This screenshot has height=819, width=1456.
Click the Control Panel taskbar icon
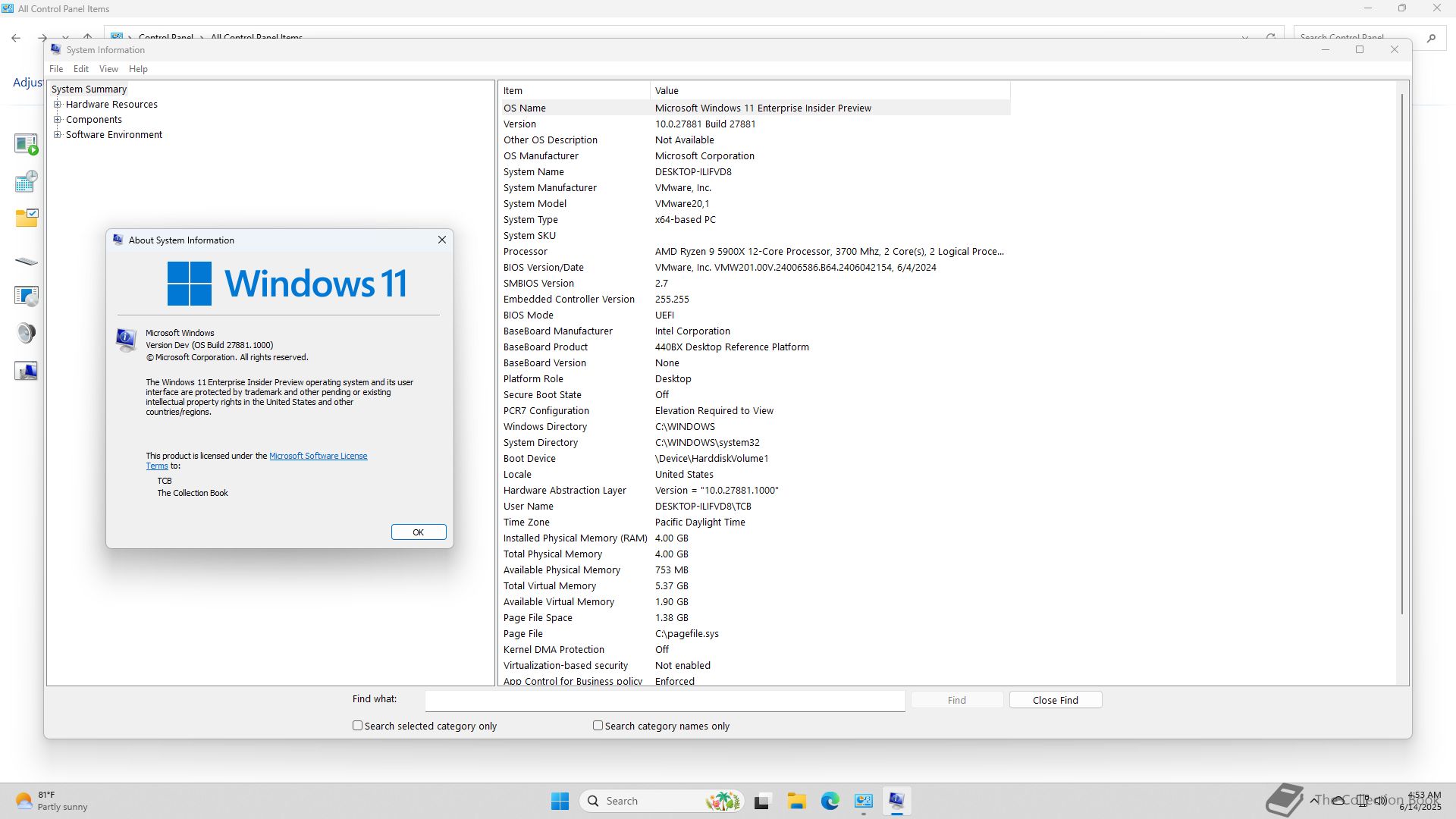coord(863,801)
